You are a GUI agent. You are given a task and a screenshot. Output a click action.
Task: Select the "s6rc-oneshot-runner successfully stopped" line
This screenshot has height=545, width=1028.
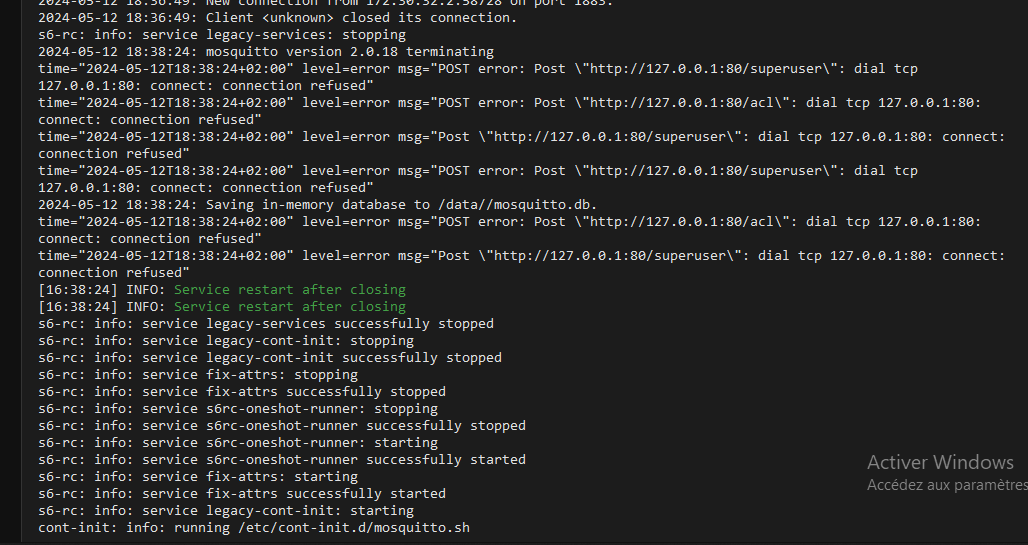282,426
